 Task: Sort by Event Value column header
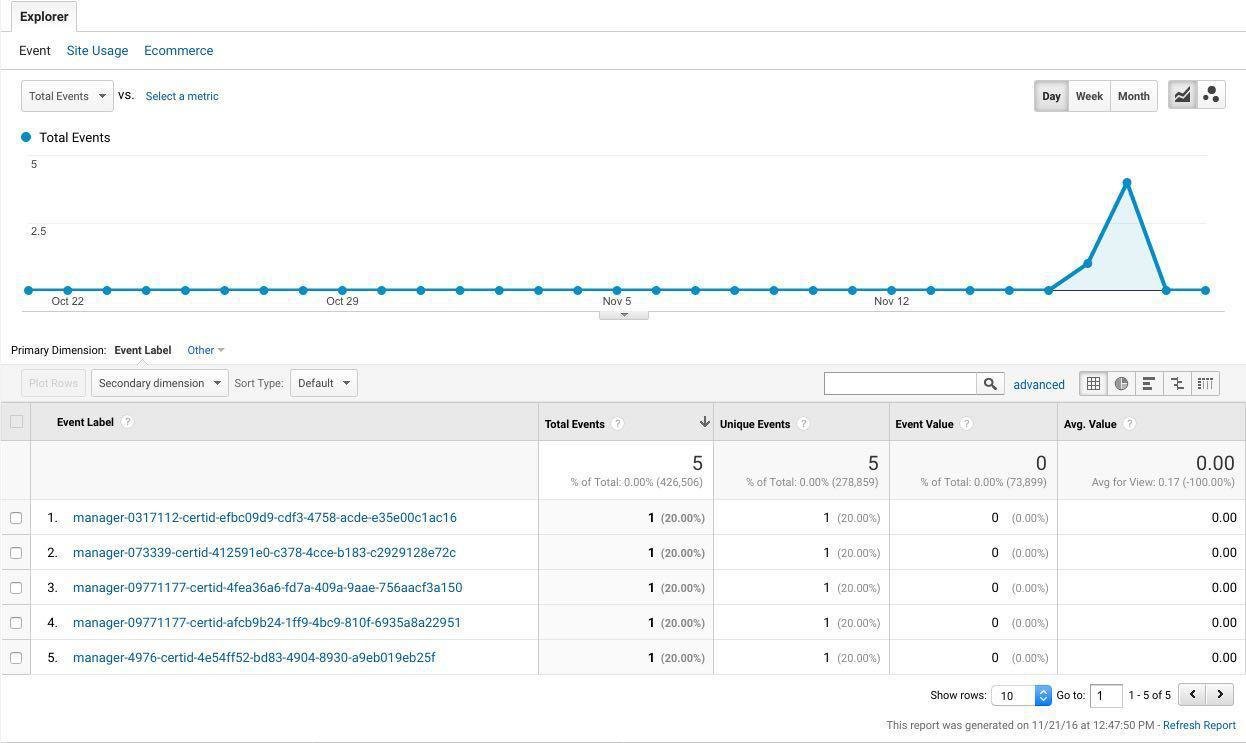click(x=924, y=424)
